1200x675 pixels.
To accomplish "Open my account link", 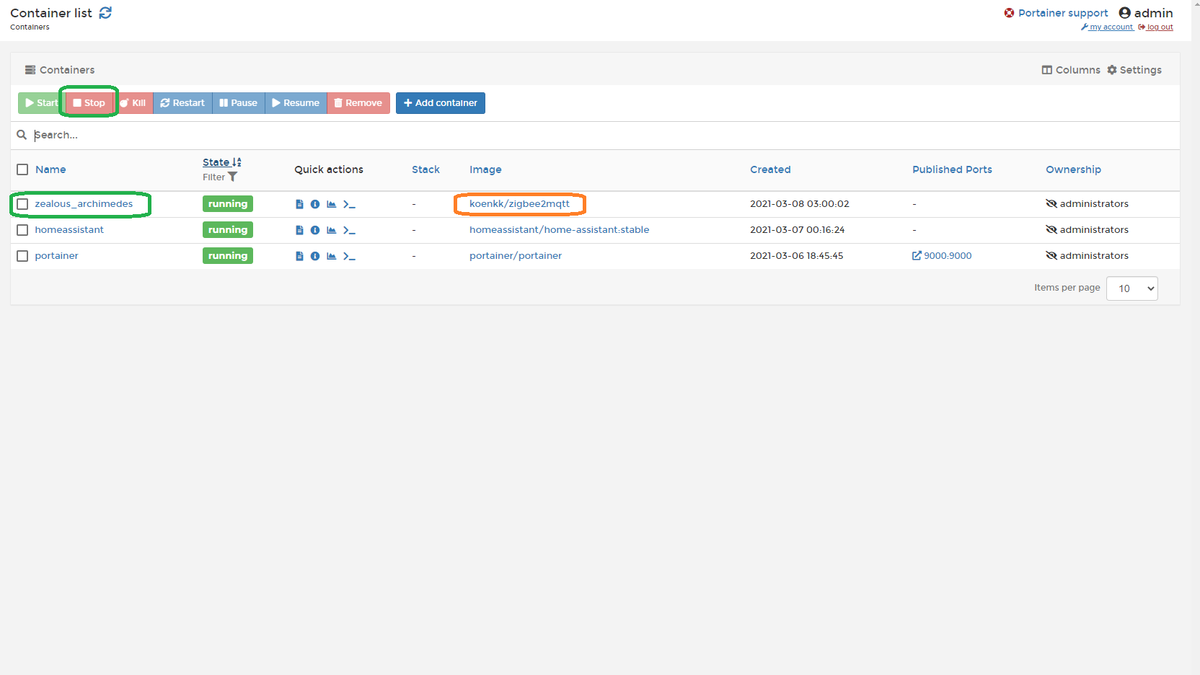I will click(x=1107, y=27).
